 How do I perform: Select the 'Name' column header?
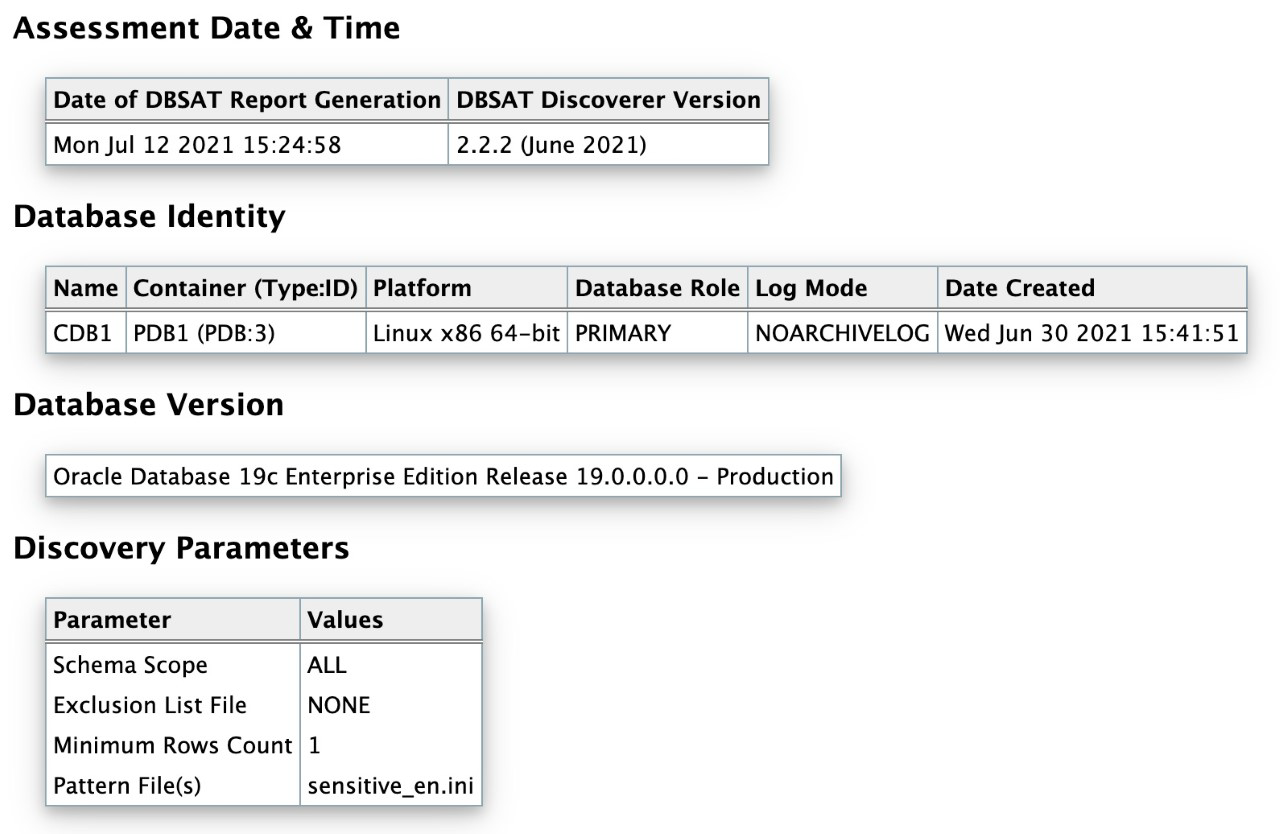pyautogui.click(x=86, y=288)
